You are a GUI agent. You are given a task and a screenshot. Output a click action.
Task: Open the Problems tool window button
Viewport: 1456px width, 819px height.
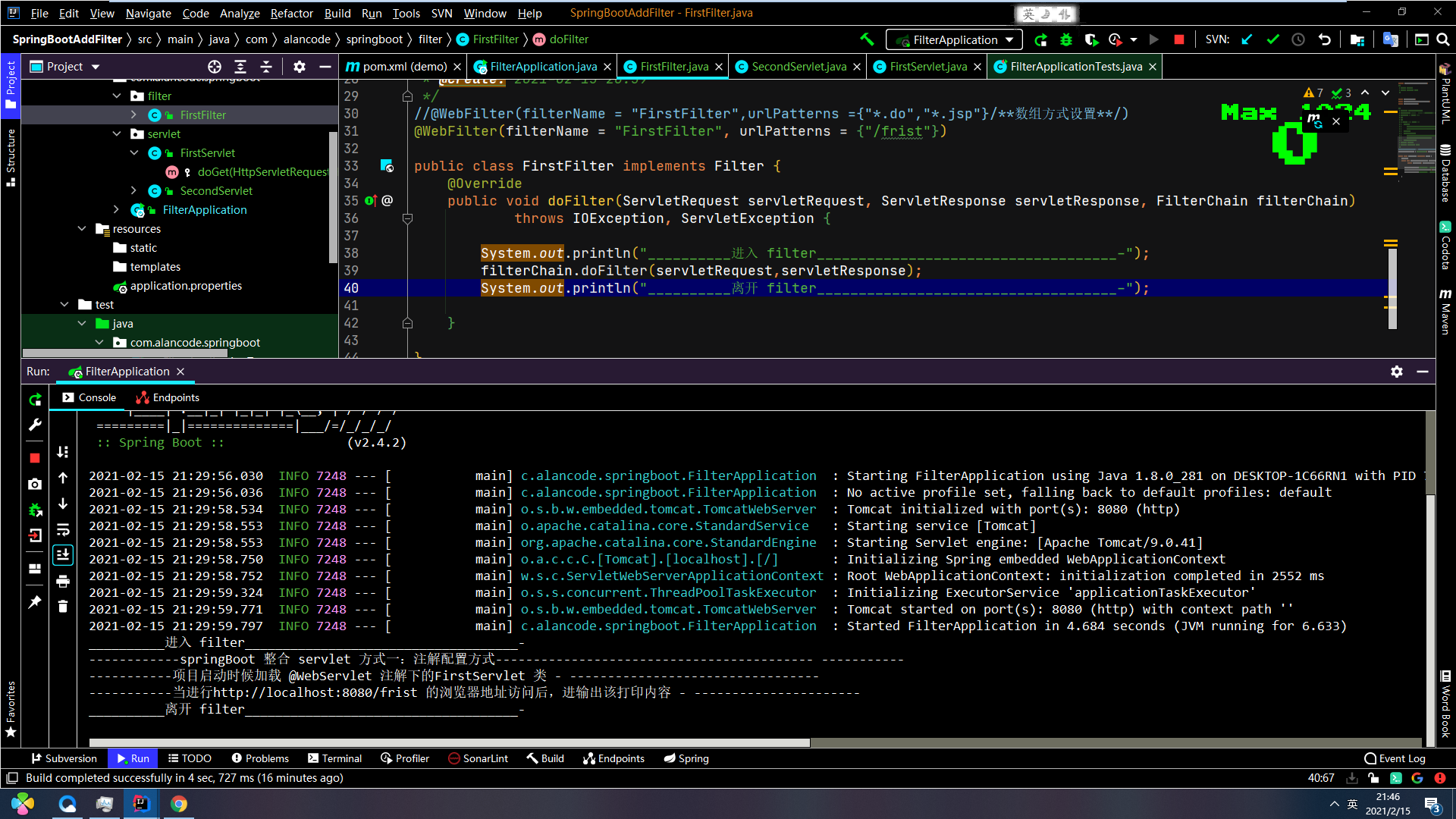tap(260, 758)
